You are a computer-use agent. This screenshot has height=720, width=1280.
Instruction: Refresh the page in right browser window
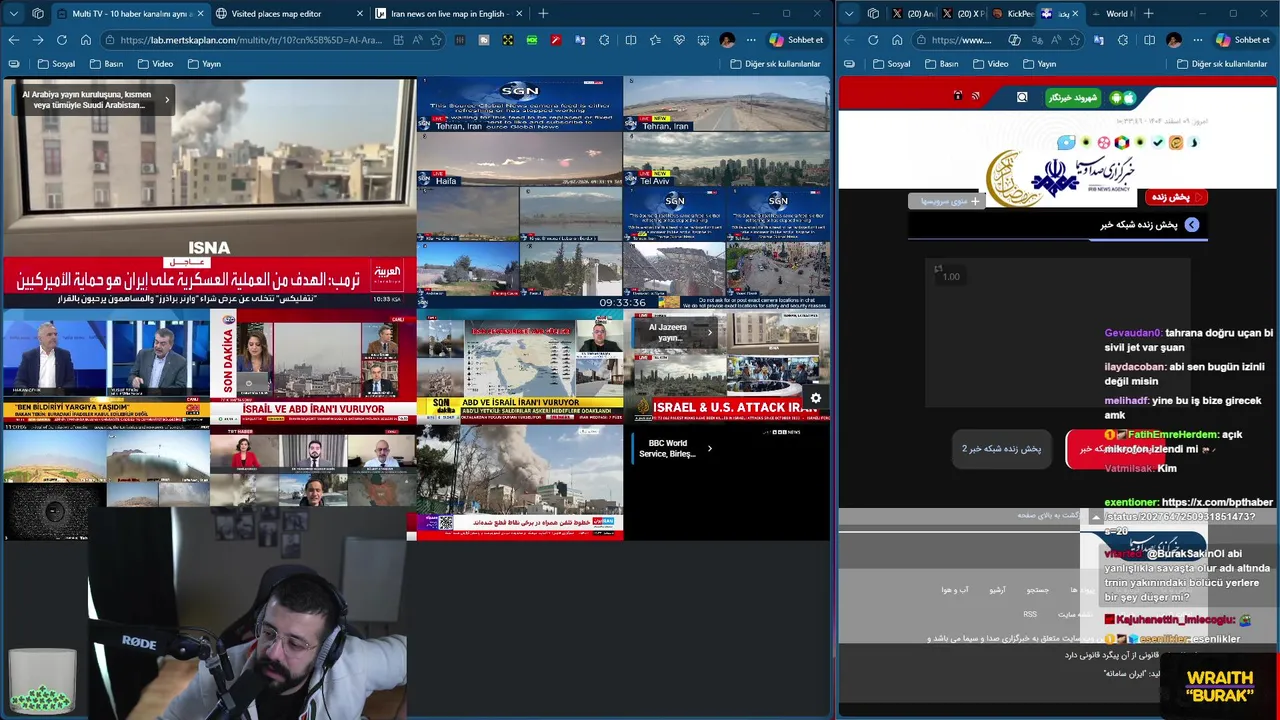[873, 40]
